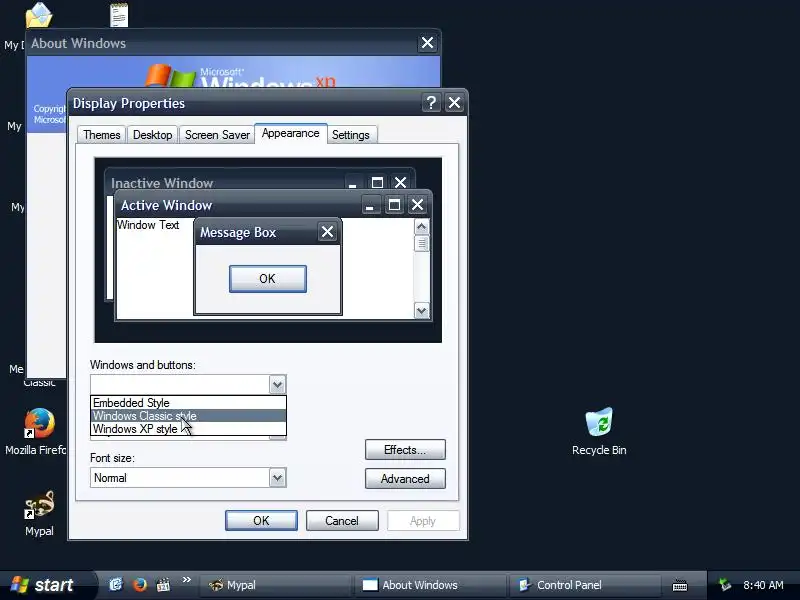The height and width of the screenshot is (600, 800).
Task: Confirm with the dialog's bottom OK button
Action: pos(261,520)
